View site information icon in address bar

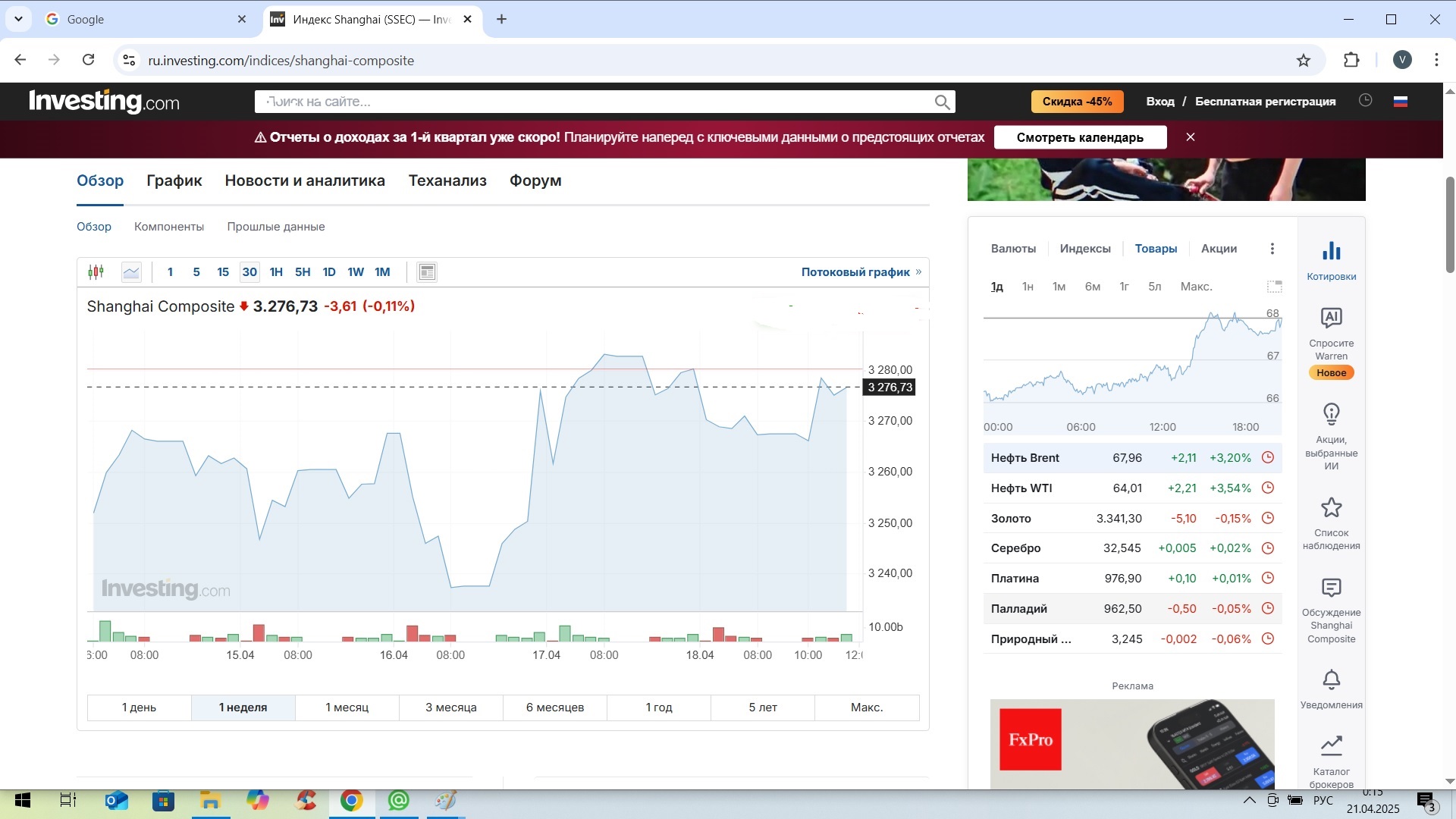pyautogui.click(x=129, y=60)
